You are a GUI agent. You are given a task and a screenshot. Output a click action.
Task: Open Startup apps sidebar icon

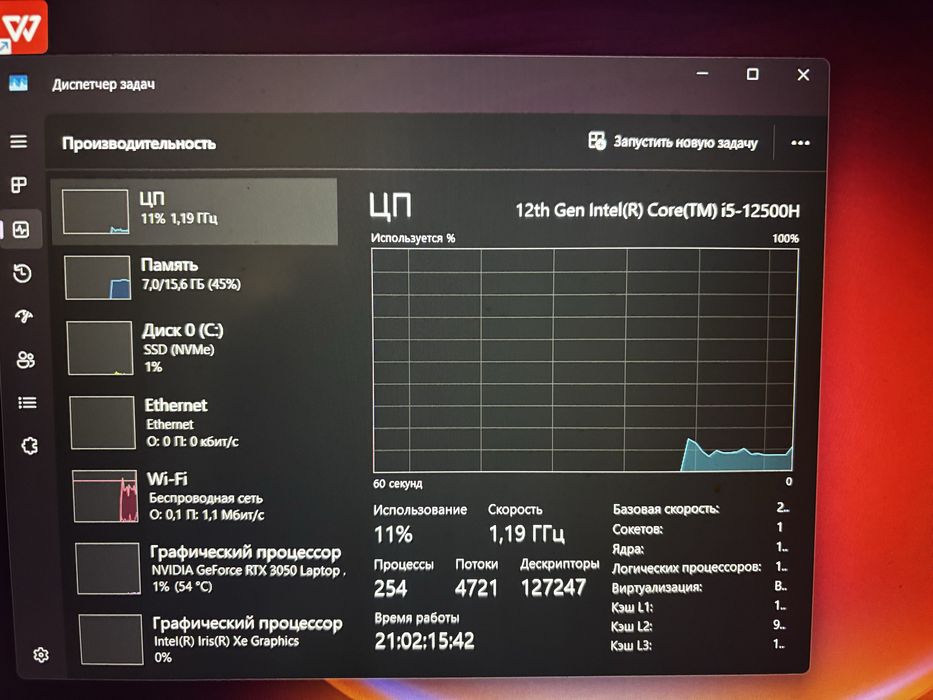(x=24, y=316)
